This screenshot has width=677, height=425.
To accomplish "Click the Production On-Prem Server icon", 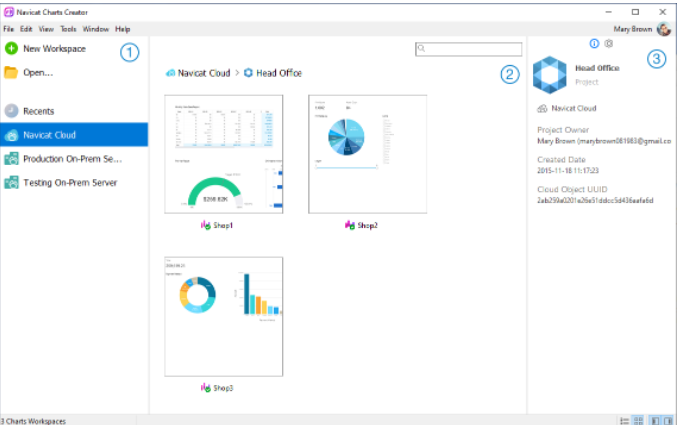I will coord(11,159).
